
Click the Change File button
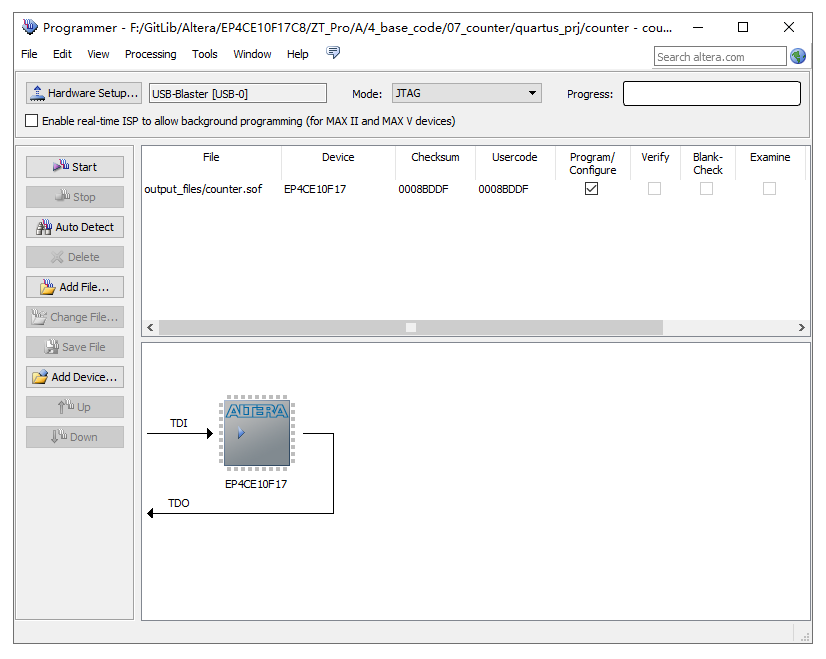[75, 317]
